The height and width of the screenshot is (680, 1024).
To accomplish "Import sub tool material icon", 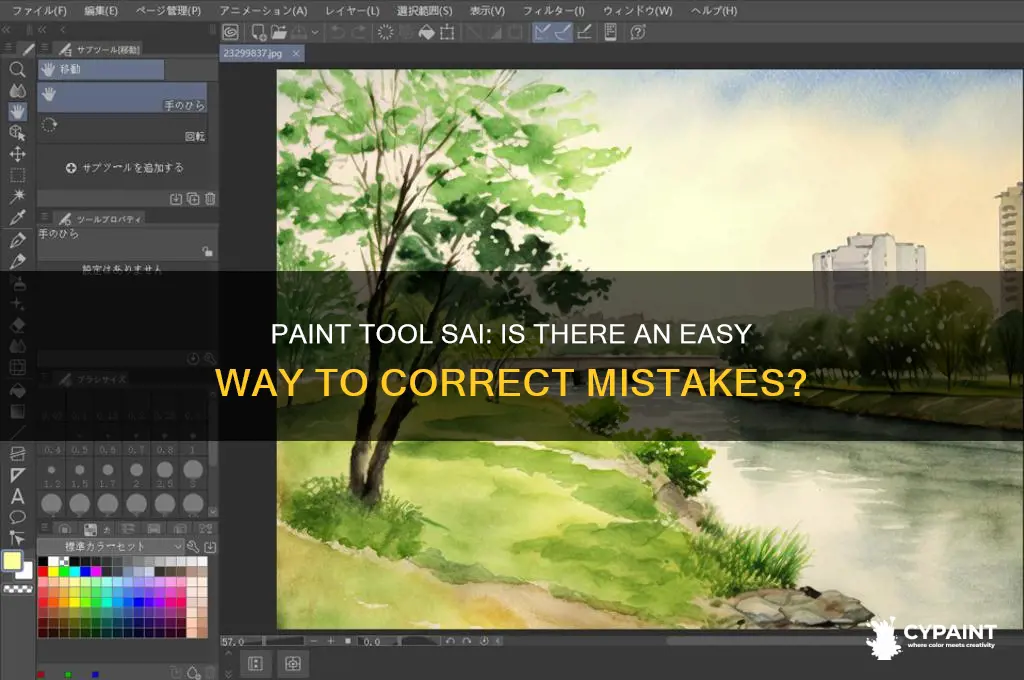I will coord(176,199).
